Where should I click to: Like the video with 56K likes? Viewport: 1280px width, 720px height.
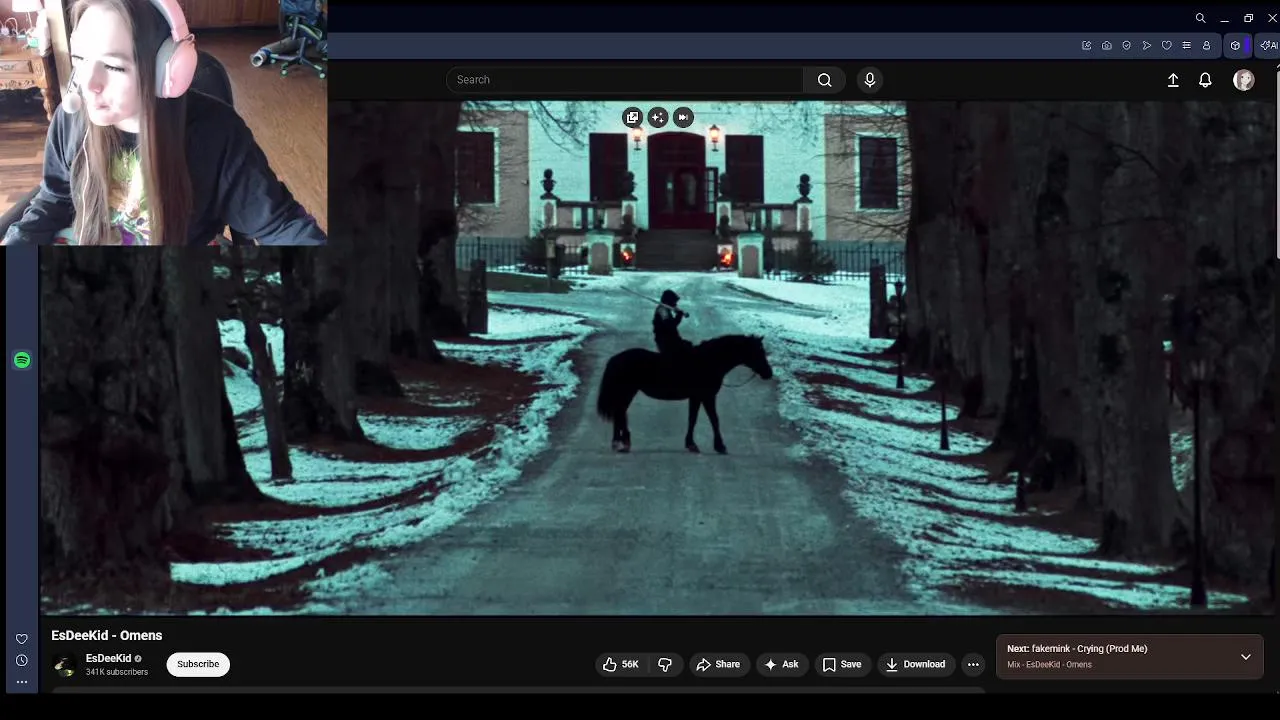[x=621, y=664]
